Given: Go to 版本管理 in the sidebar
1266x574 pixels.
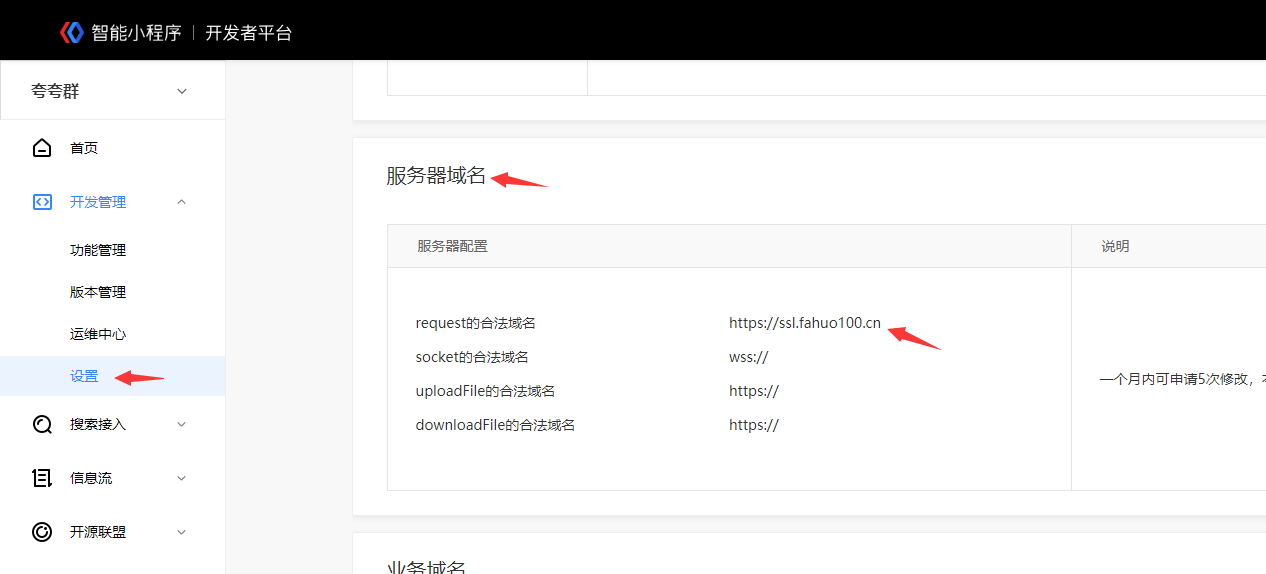Looking at the screenshot, I should [98, 292].
